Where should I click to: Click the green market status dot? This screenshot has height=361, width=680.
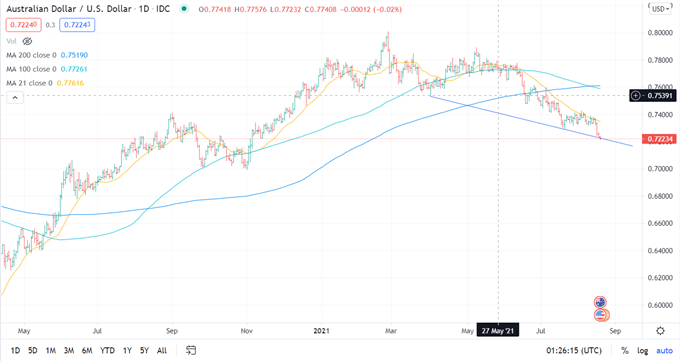(x=184, y=9)
